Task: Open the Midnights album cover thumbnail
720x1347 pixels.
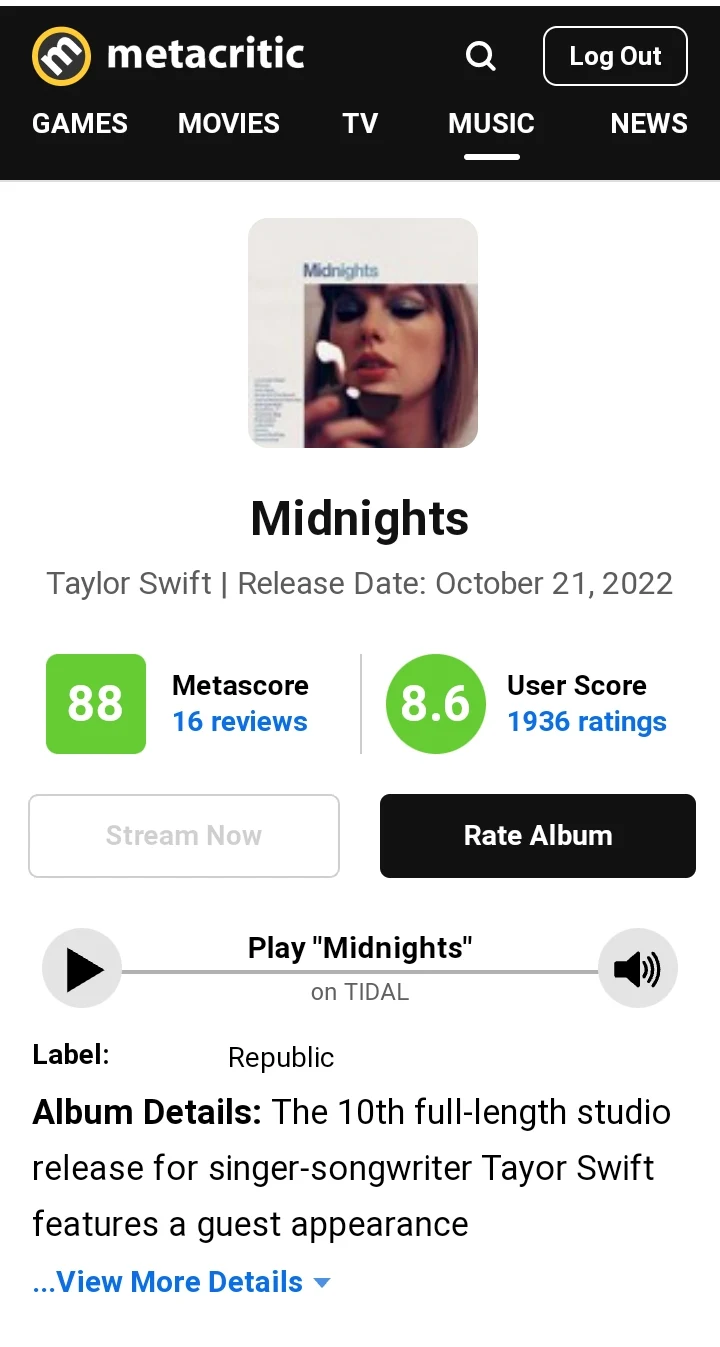Action: [362, 333]
